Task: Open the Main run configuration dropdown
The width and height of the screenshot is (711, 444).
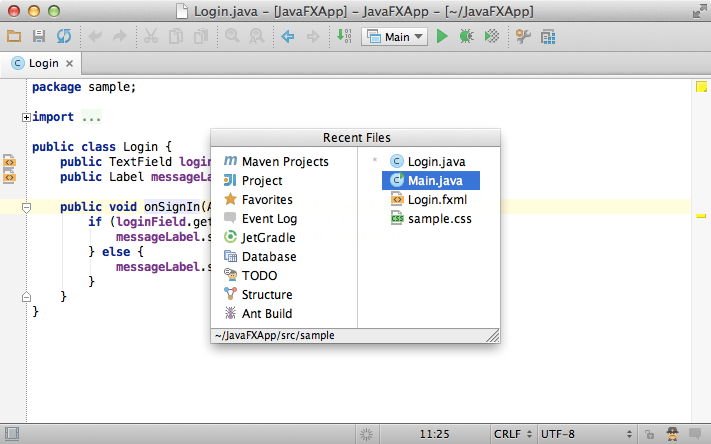Action: coord(394,37)
